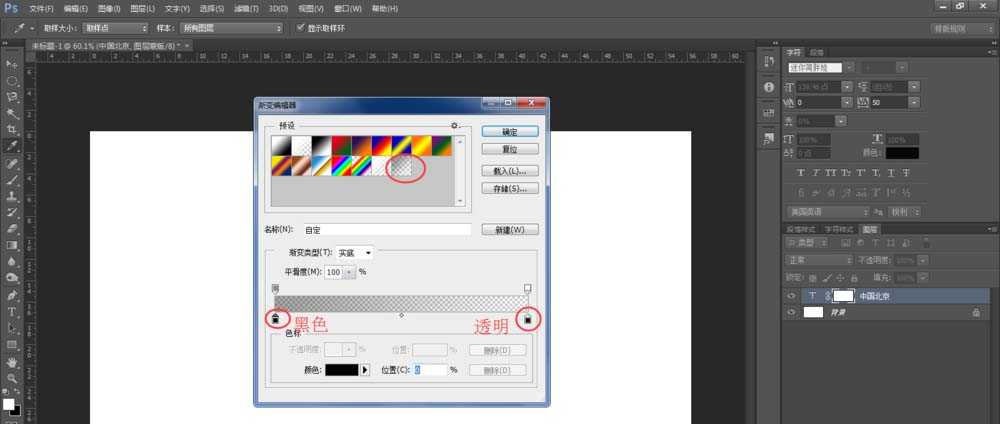Expand the 取样大小 dropdown
This screenshot has width=1000, height=424.
[x=115, y=28]
